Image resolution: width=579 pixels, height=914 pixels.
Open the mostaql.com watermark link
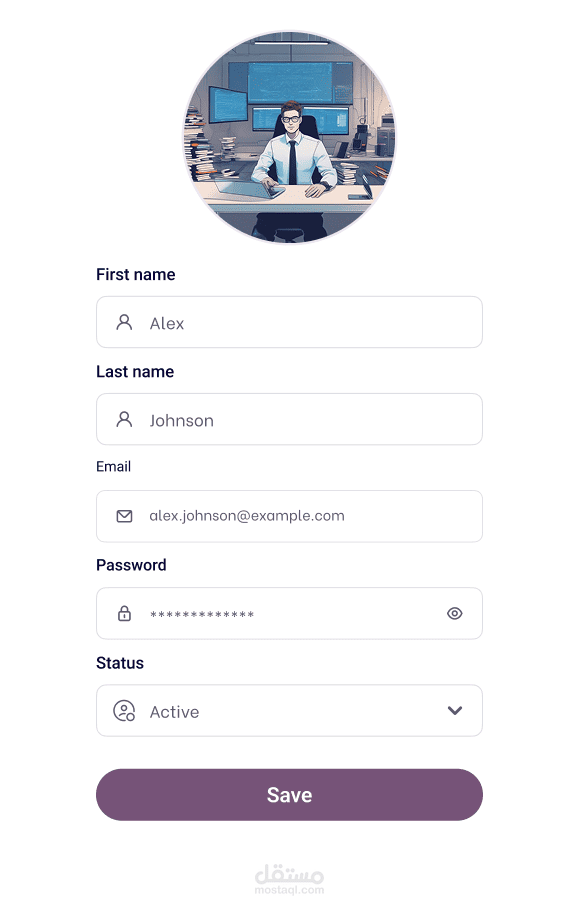289,880
